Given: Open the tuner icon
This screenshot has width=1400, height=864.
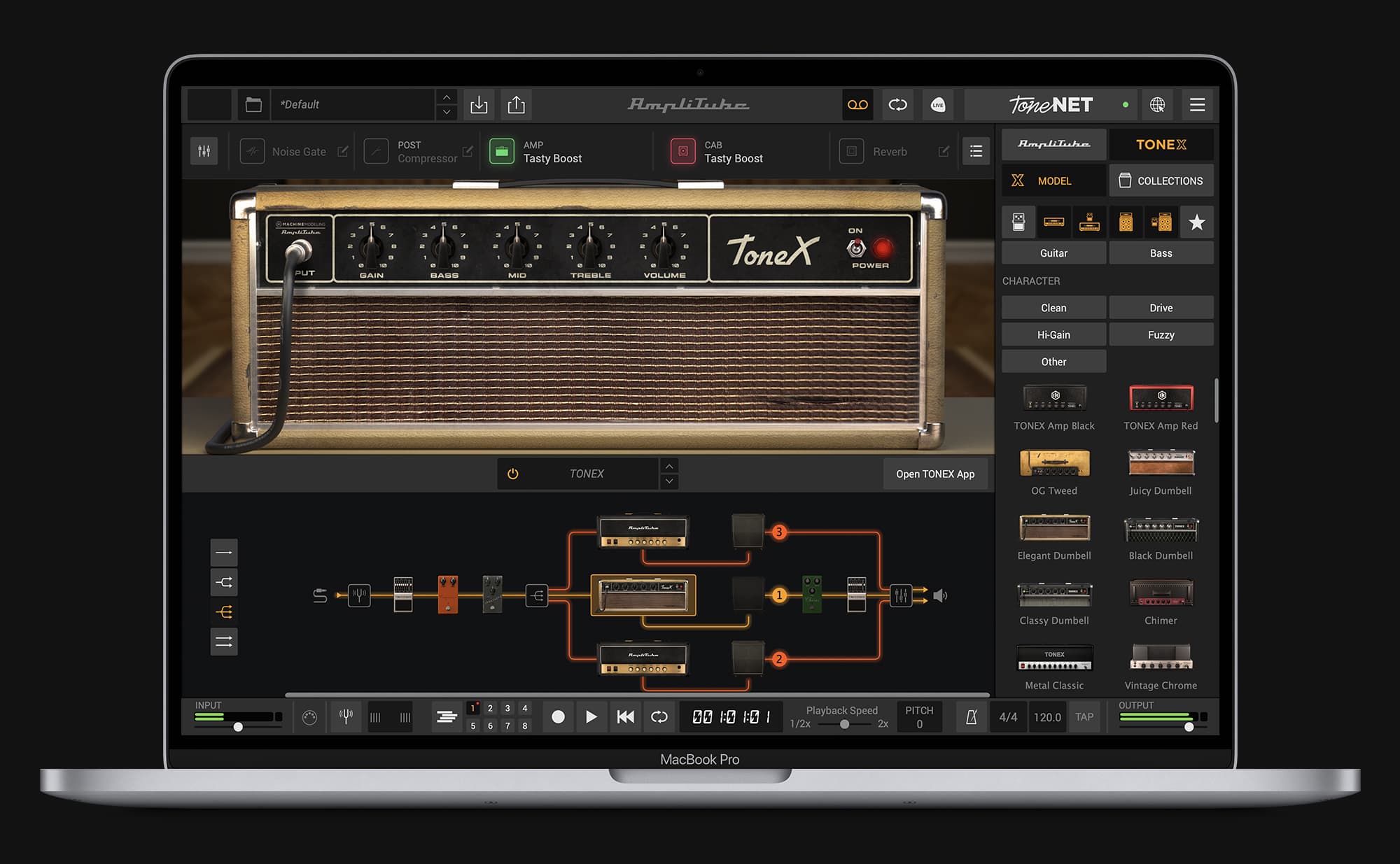Looking at the screenshot, I should (x=346, y=716).
